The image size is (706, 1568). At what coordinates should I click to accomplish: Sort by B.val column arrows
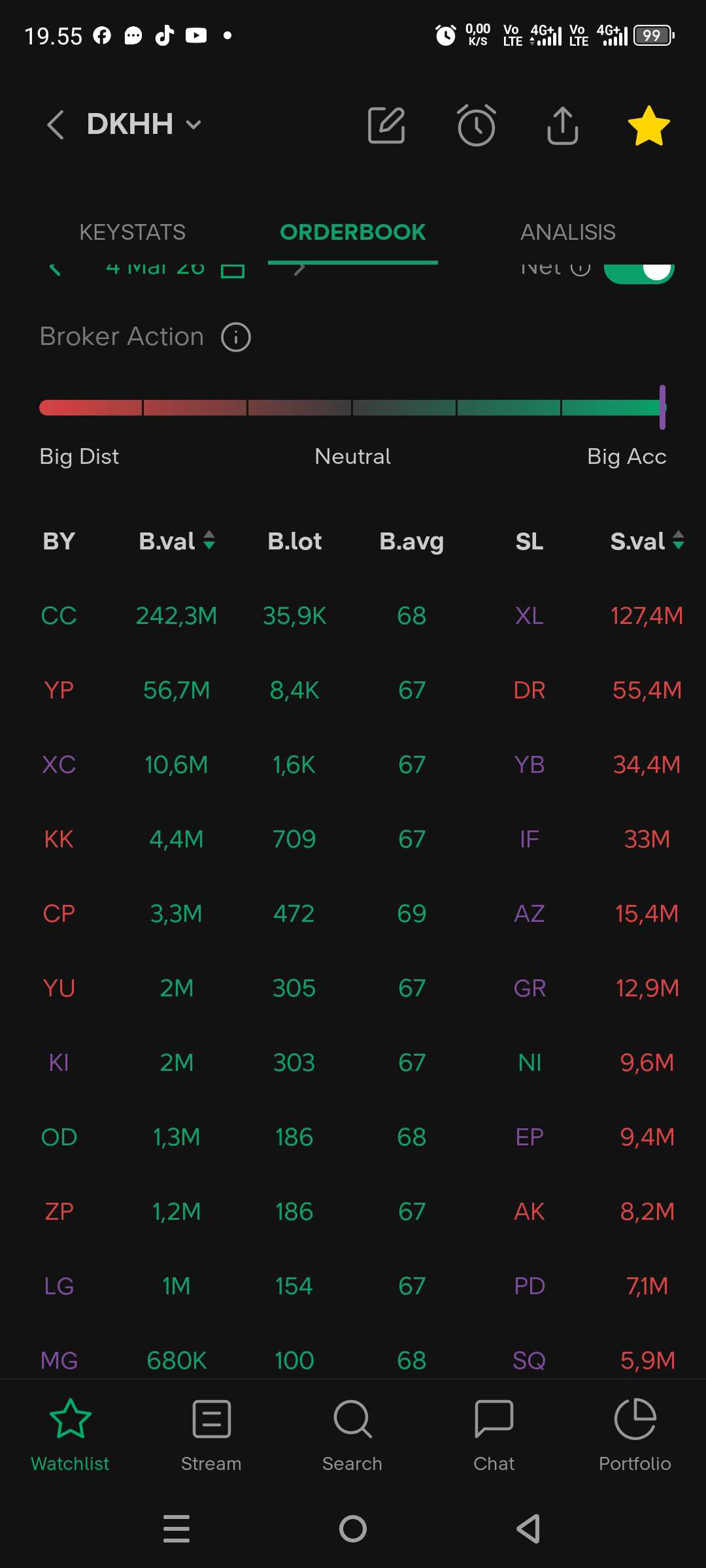point(209,540)
